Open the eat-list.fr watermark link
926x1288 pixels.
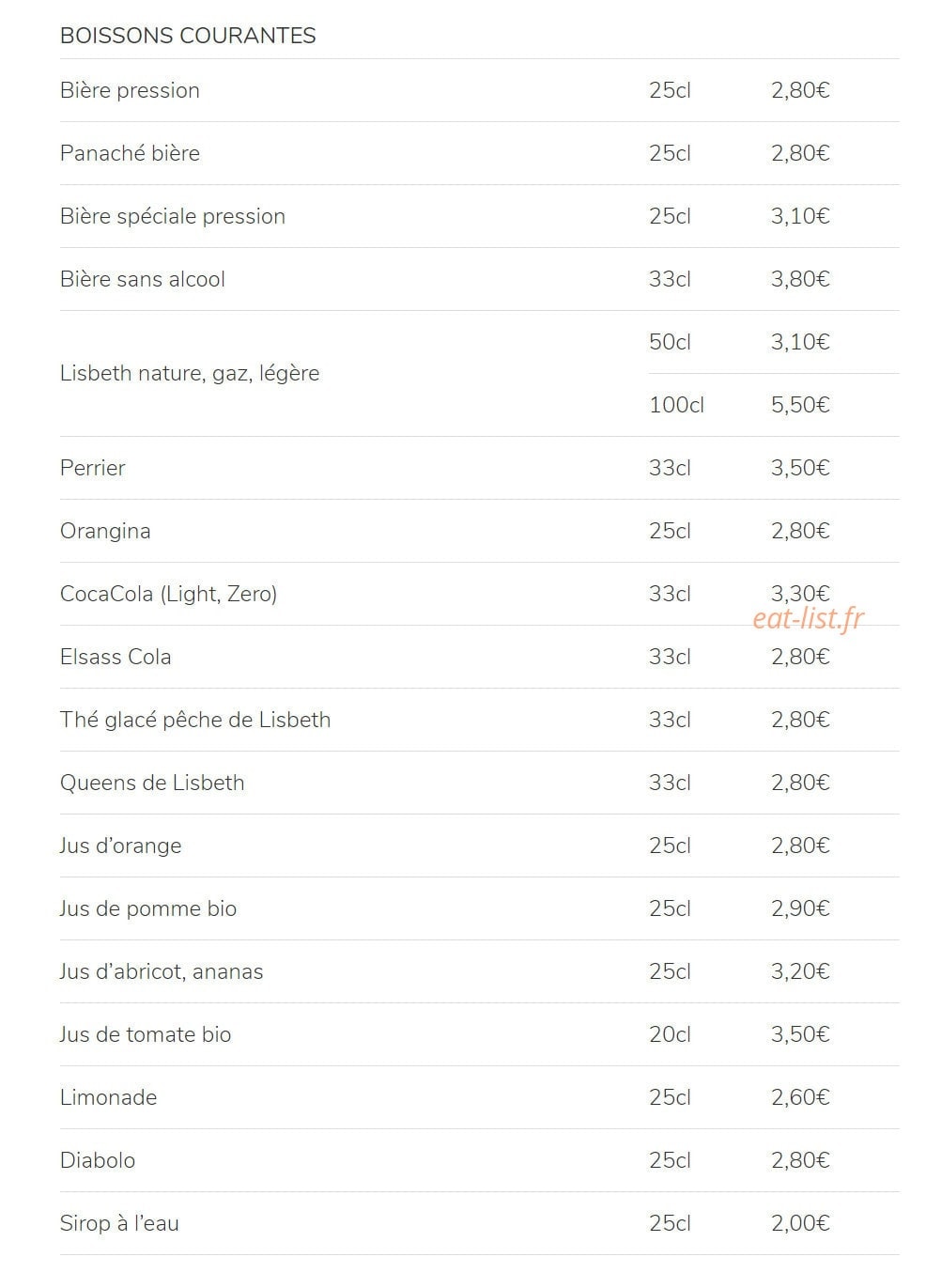(x=809, y=618)
